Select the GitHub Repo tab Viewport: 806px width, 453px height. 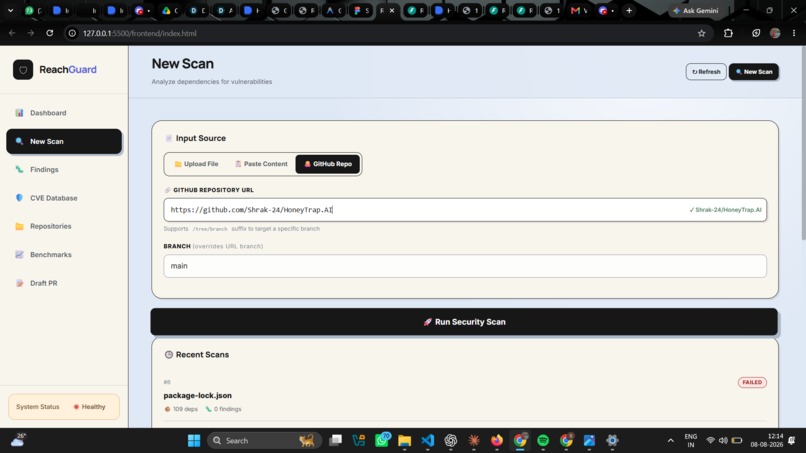(327, 164)
